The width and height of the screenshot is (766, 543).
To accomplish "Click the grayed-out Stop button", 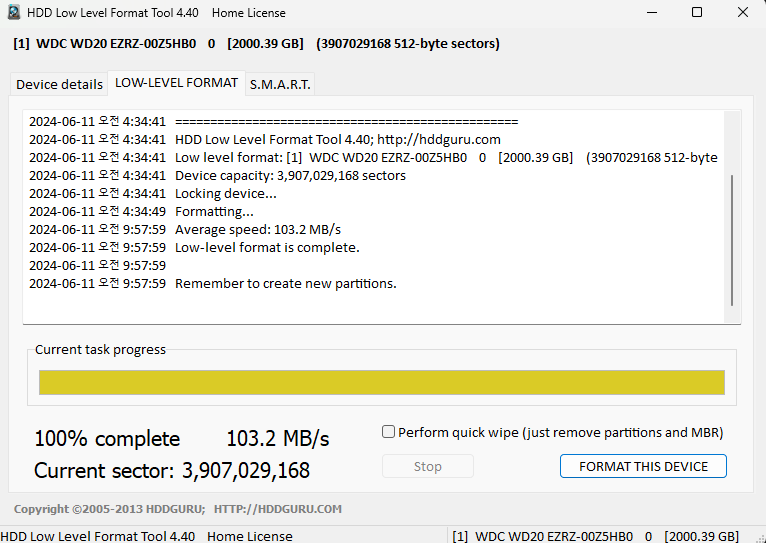I will 427,466.
